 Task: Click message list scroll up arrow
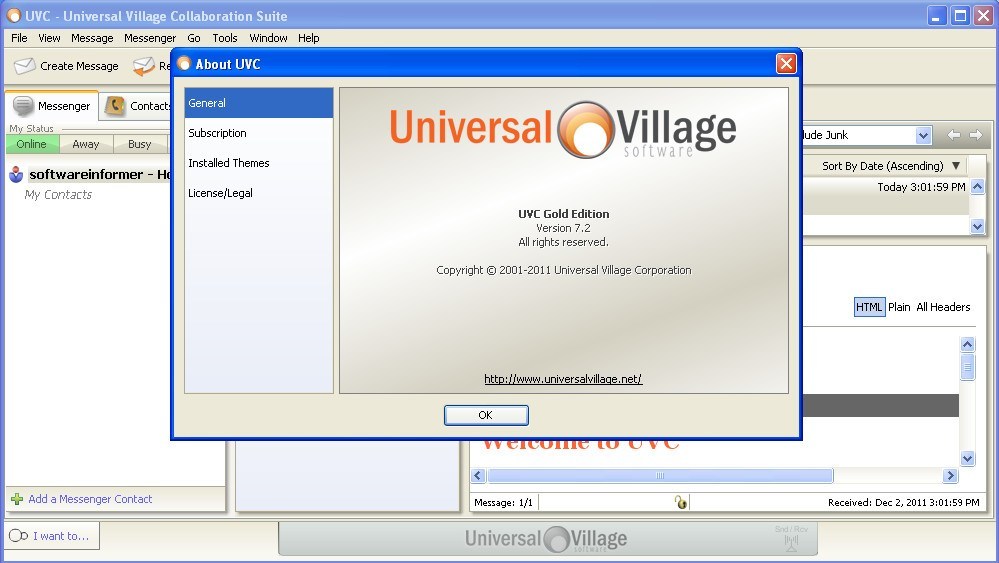pos(977,187)
